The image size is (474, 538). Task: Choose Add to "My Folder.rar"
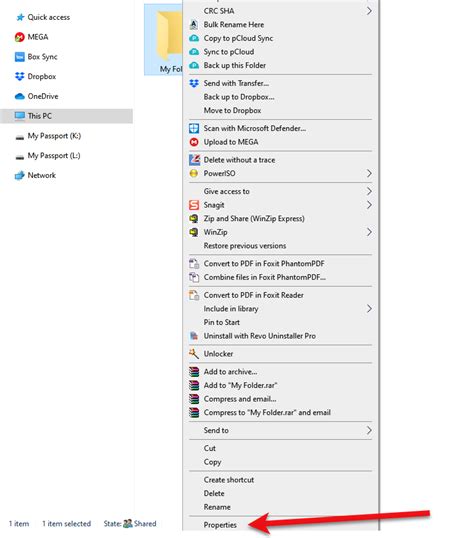click(x=240, y=385)
